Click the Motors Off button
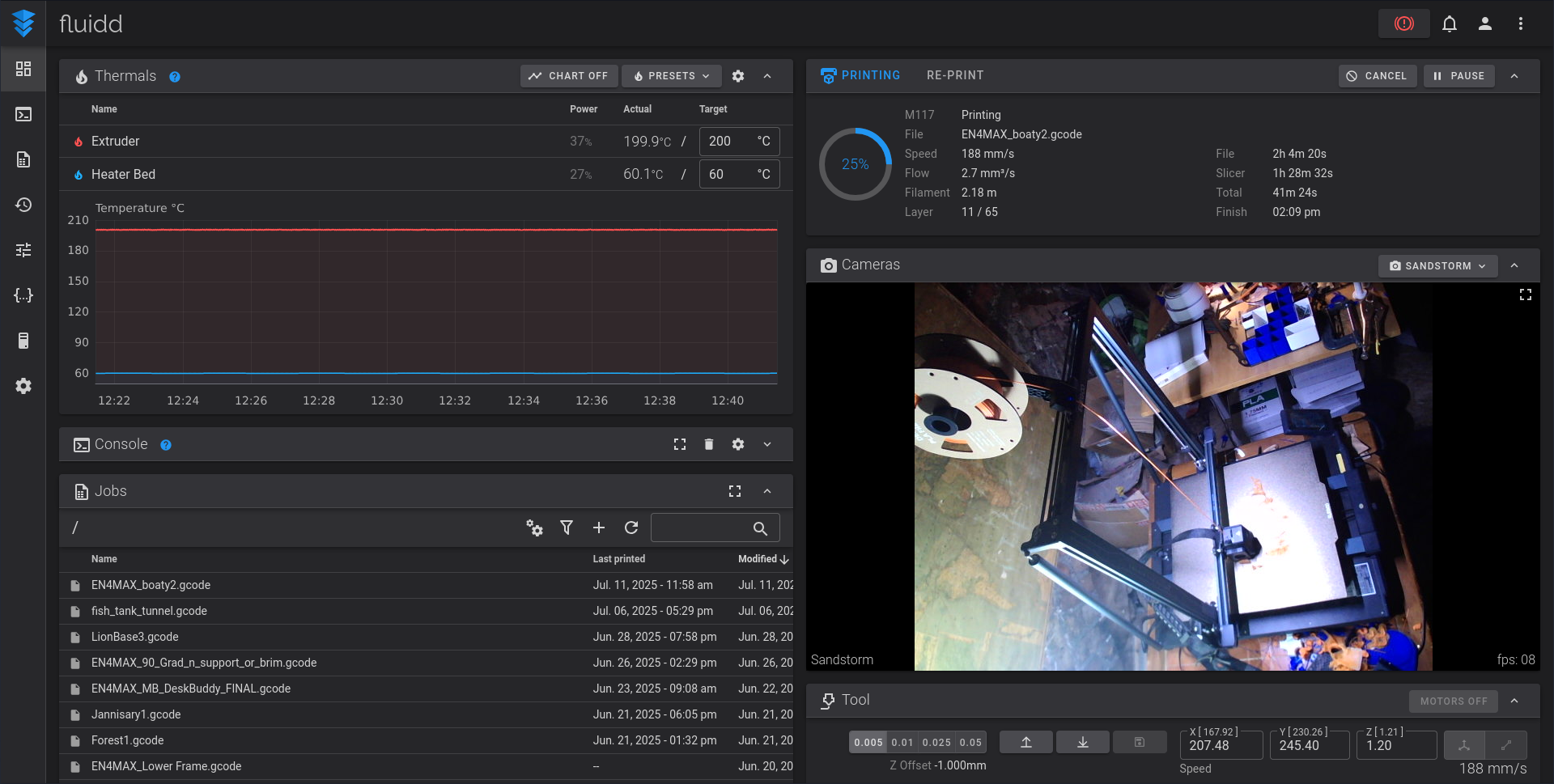The width and height of the screenshot is (1554, 784). click(1454, 701)
